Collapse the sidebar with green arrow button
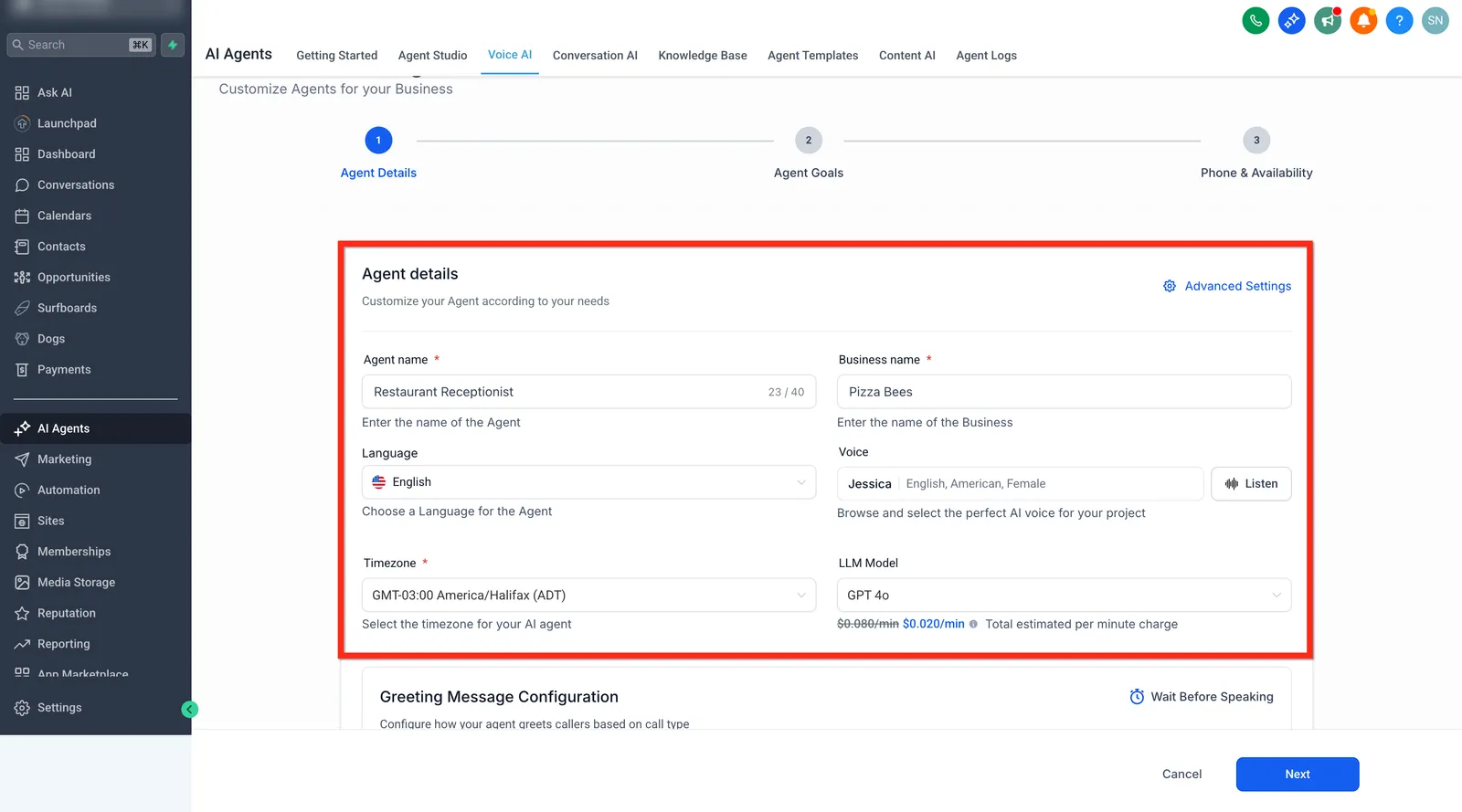The height and width of the screenshot is (812, 1462). pos(190,709)
